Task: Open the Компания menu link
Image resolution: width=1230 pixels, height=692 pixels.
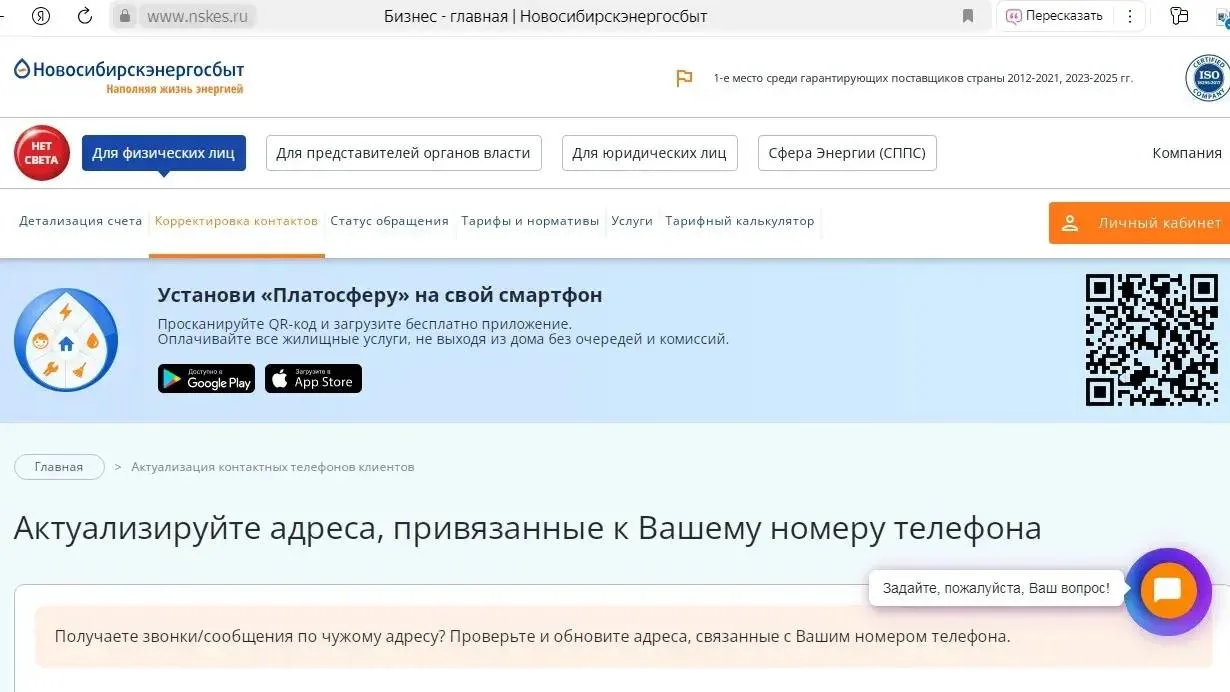Action: (x=1187, y=153)
